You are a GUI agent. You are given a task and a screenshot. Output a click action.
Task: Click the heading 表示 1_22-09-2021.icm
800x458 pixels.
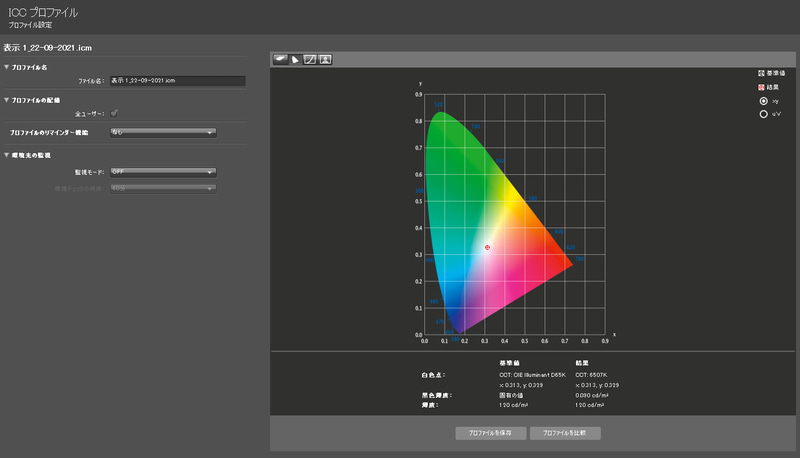point(47,47)
